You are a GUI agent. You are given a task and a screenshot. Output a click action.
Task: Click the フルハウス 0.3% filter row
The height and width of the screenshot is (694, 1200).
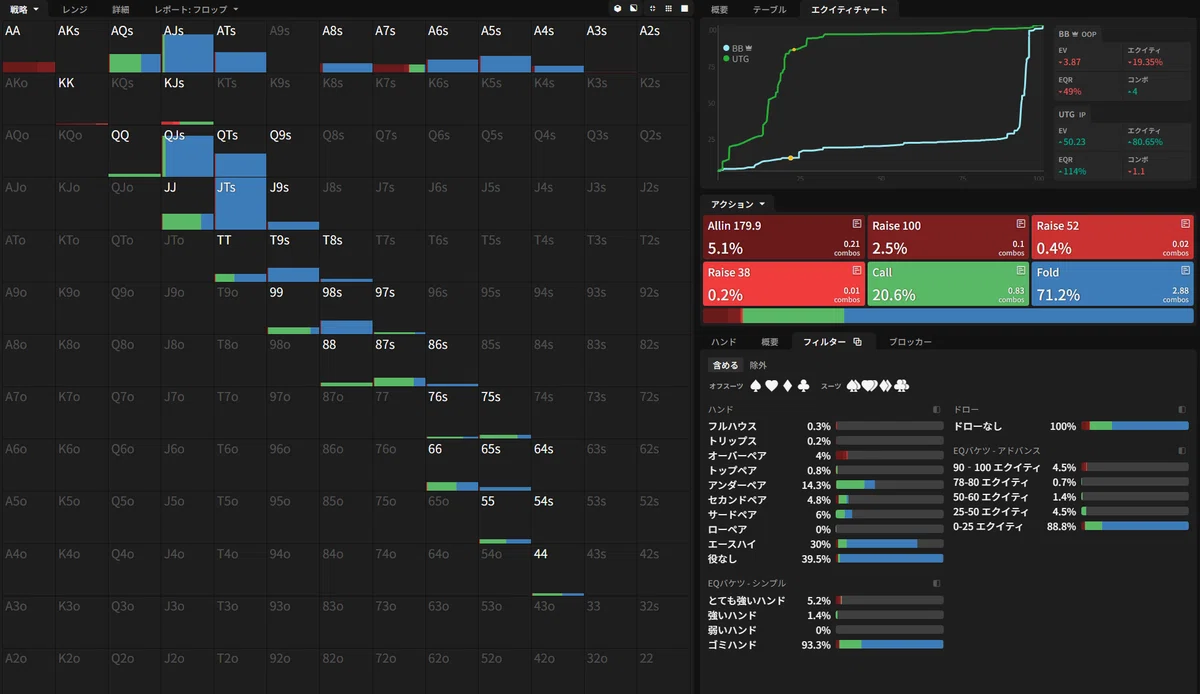coord(825,426)
